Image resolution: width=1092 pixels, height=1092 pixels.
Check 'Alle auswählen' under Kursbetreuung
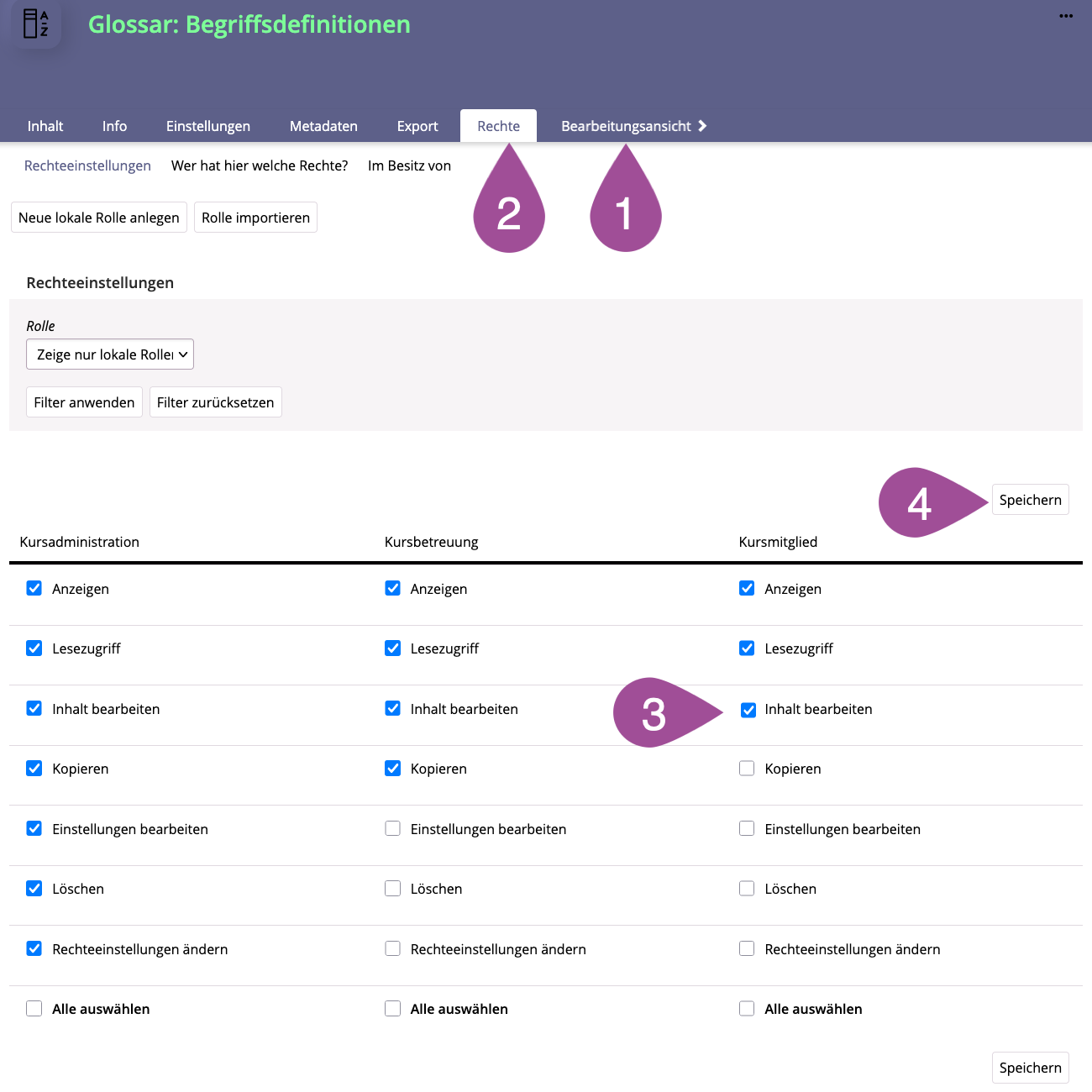[392, 1009]
